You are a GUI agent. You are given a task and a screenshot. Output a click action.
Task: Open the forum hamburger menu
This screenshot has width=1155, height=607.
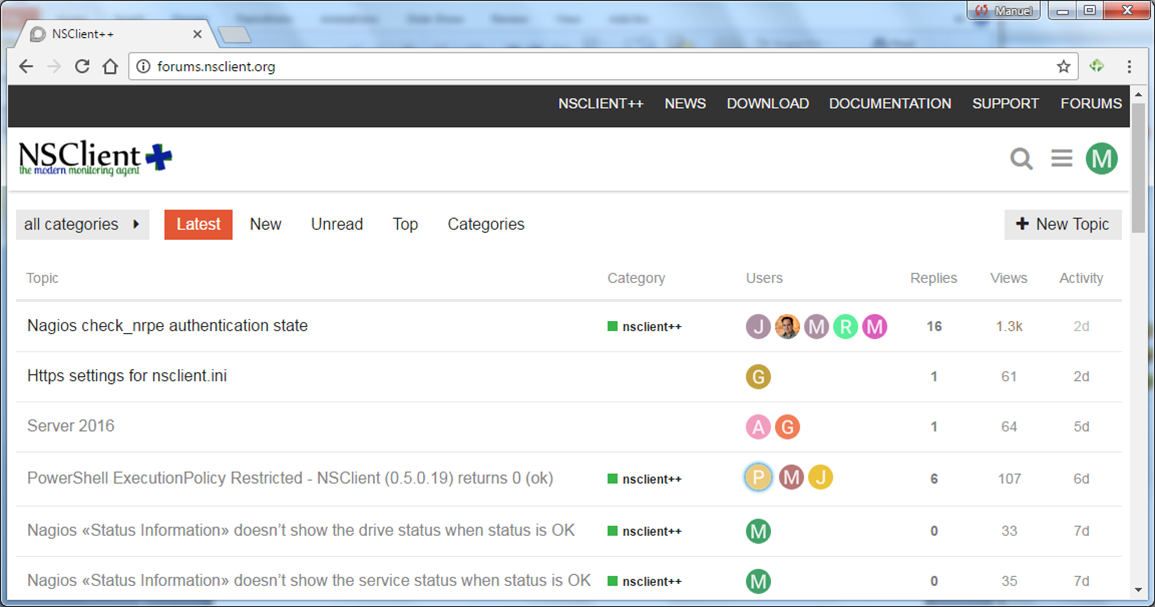pyautogui.click(x=1061, y=158)
